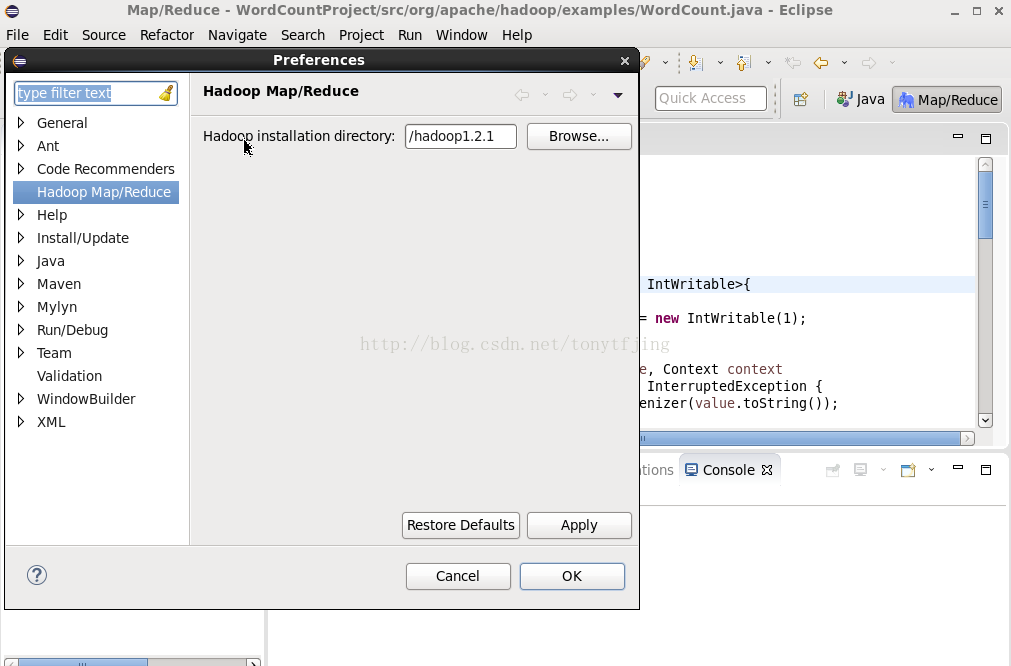Click the Preferences page back arrow
The height and width of the screenshot is (666, 1011).
click(522, 95)
